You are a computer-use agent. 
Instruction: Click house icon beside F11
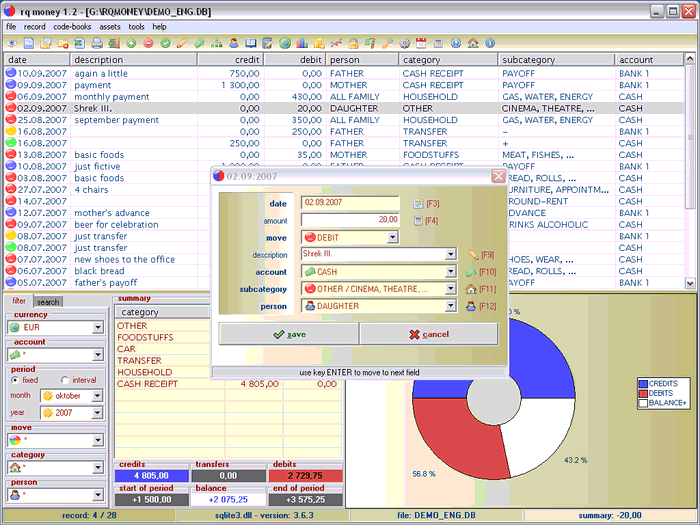point(471,289)
